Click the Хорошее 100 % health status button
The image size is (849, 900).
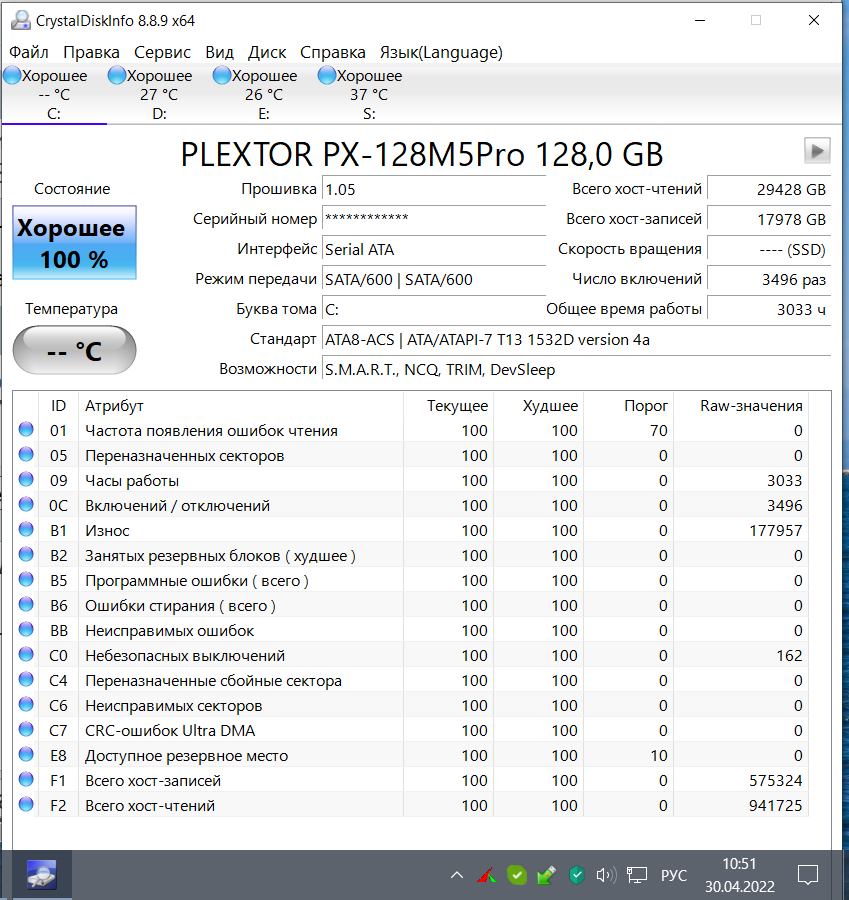coord(75,243)
